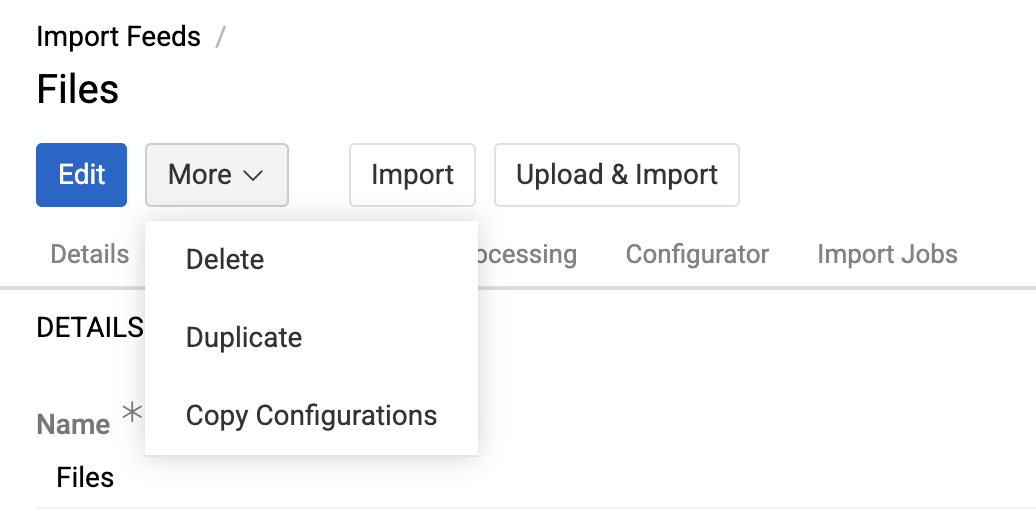View the Import Jobs tab

coord(887,254)
